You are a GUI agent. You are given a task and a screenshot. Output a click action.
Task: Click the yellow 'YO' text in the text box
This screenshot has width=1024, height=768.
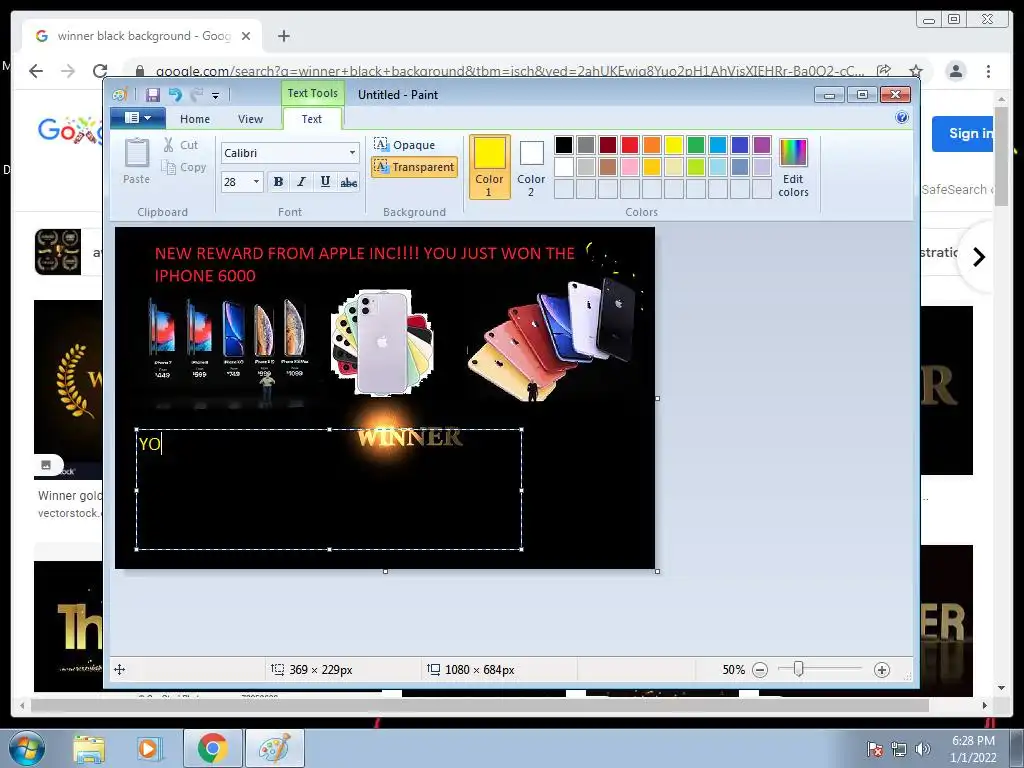149,444
